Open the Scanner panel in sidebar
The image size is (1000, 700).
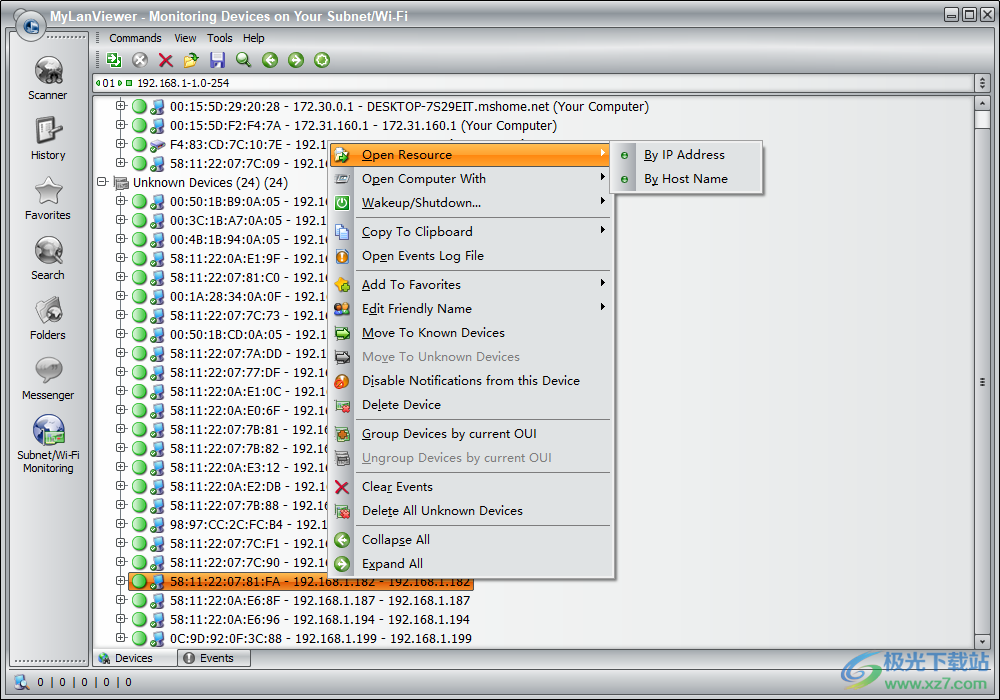coord(47,77)
